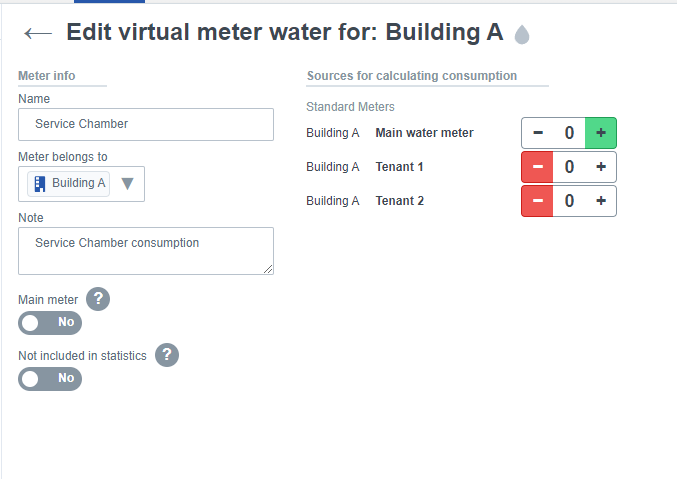This screenshot has height=479, width=677.
Task: Toggle the Main meter switch
Action: (50, 323)
